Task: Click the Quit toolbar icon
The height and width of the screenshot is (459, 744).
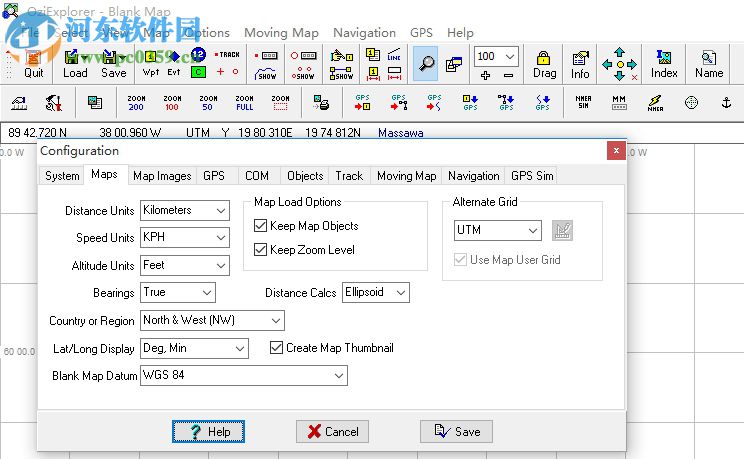Action: tap(34, 65)
